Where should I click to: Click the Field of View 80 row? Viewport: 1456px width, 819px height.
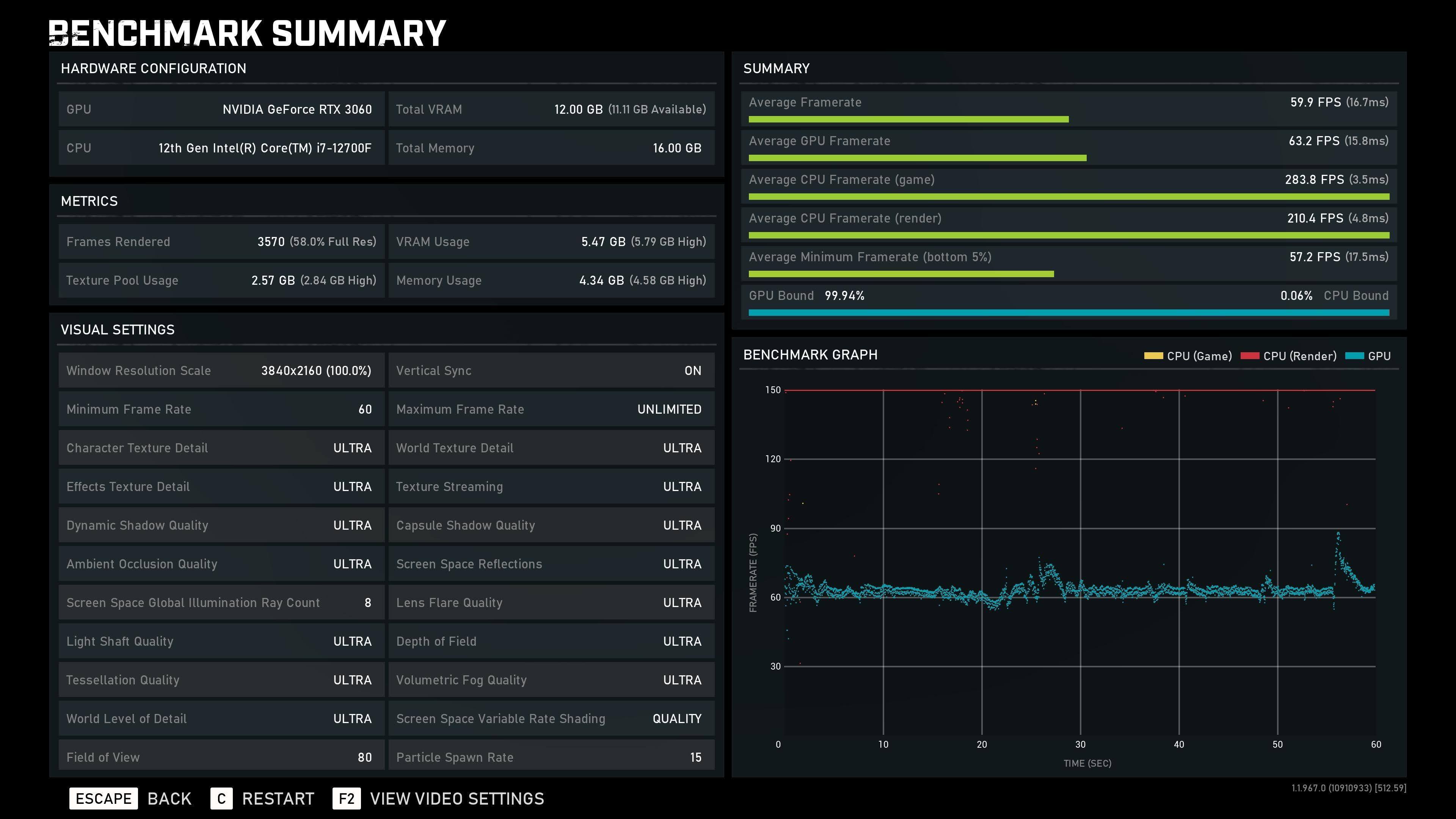pos(221,756)
